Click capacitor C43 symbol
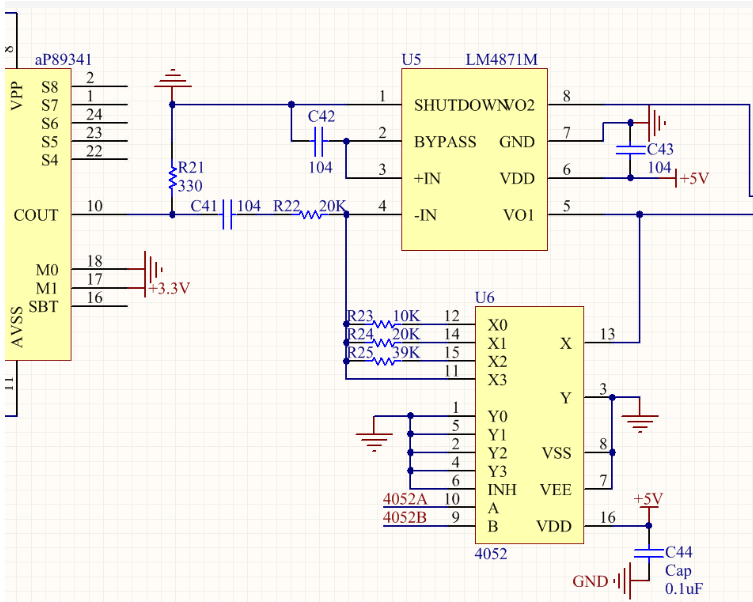Image resolution: width=753 pixels, height=602 pixels. 630,150
